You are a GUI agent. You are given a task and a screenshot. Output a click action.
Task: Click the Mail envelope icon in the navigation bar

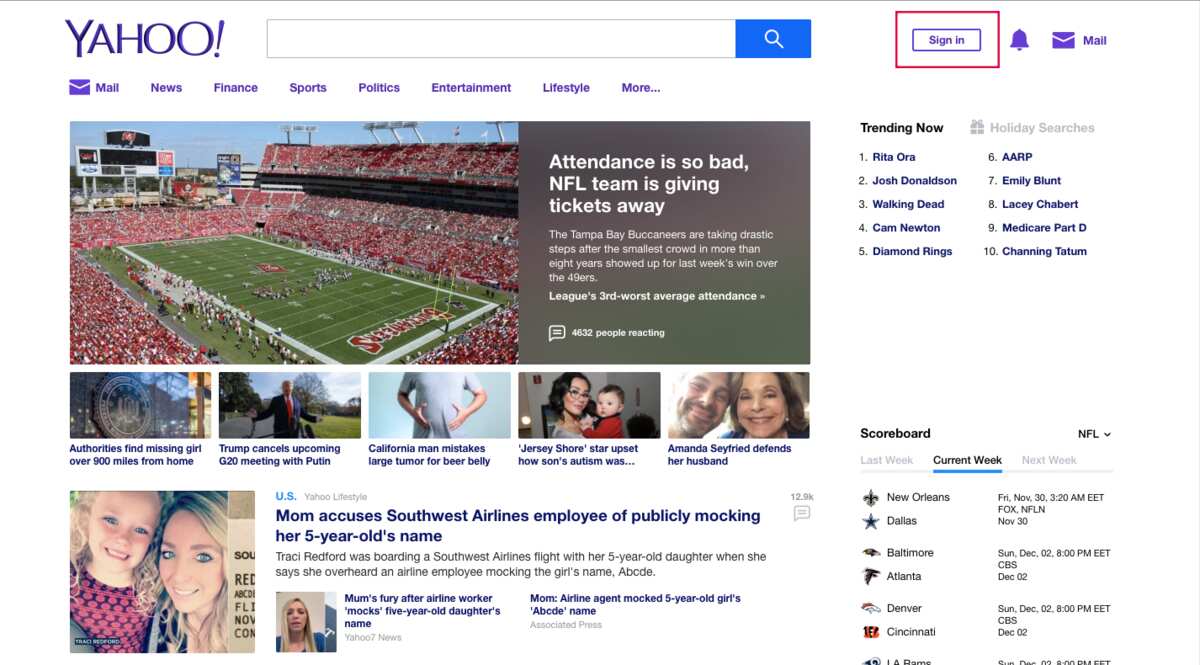[x=80, y=87]
